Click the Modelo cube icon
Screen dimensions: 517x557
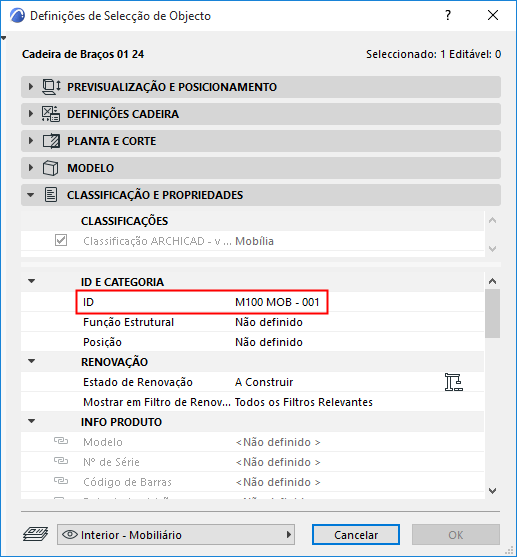tap(50, 168)
